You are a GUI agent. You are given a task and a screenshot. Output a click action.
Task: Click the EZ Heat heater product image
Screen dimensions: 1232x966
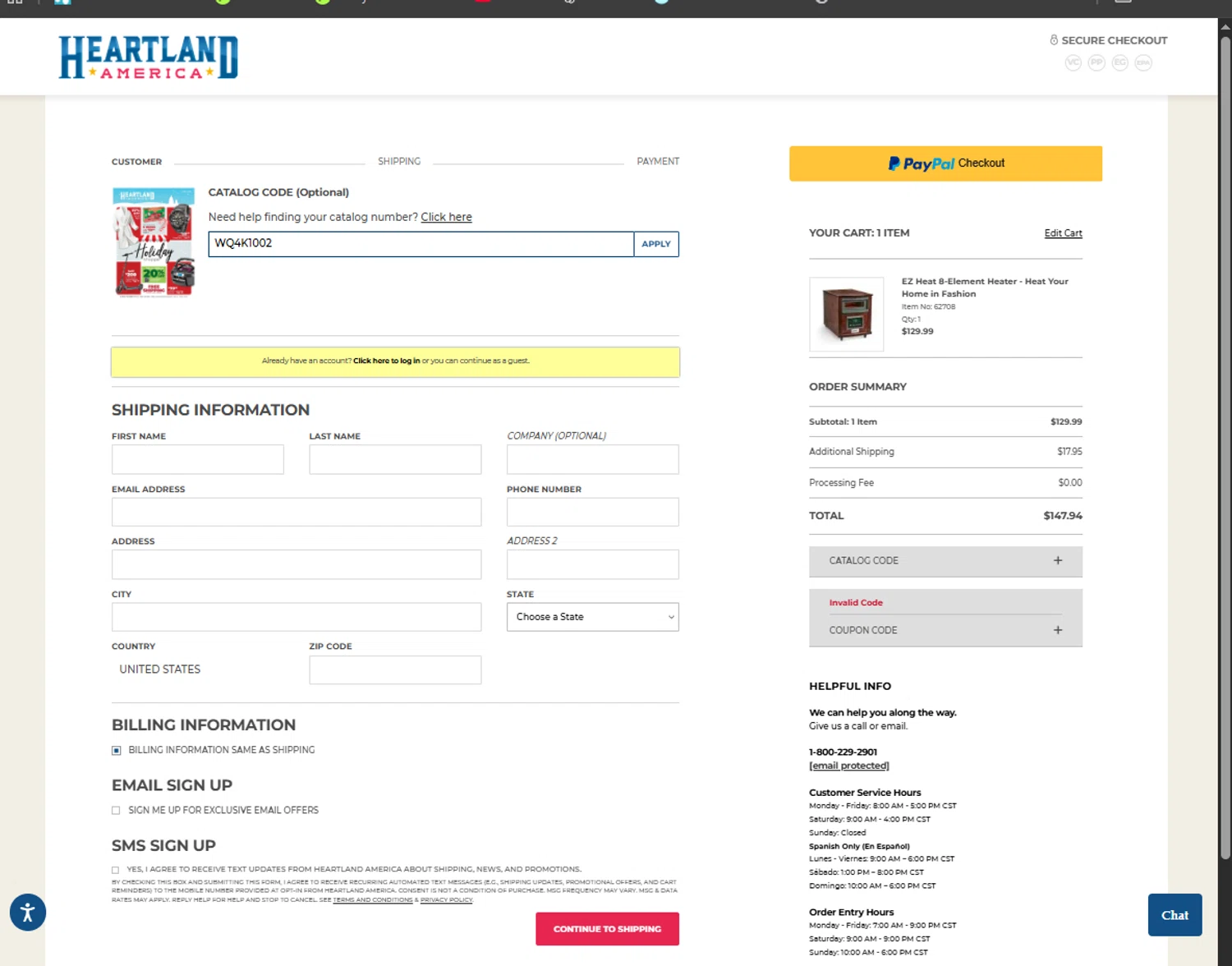click(x=847, y=314)
